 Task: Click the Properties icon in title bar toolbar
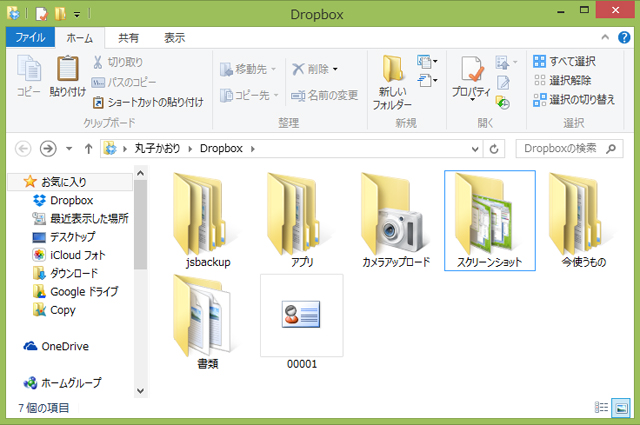click(x=42, y=14)
